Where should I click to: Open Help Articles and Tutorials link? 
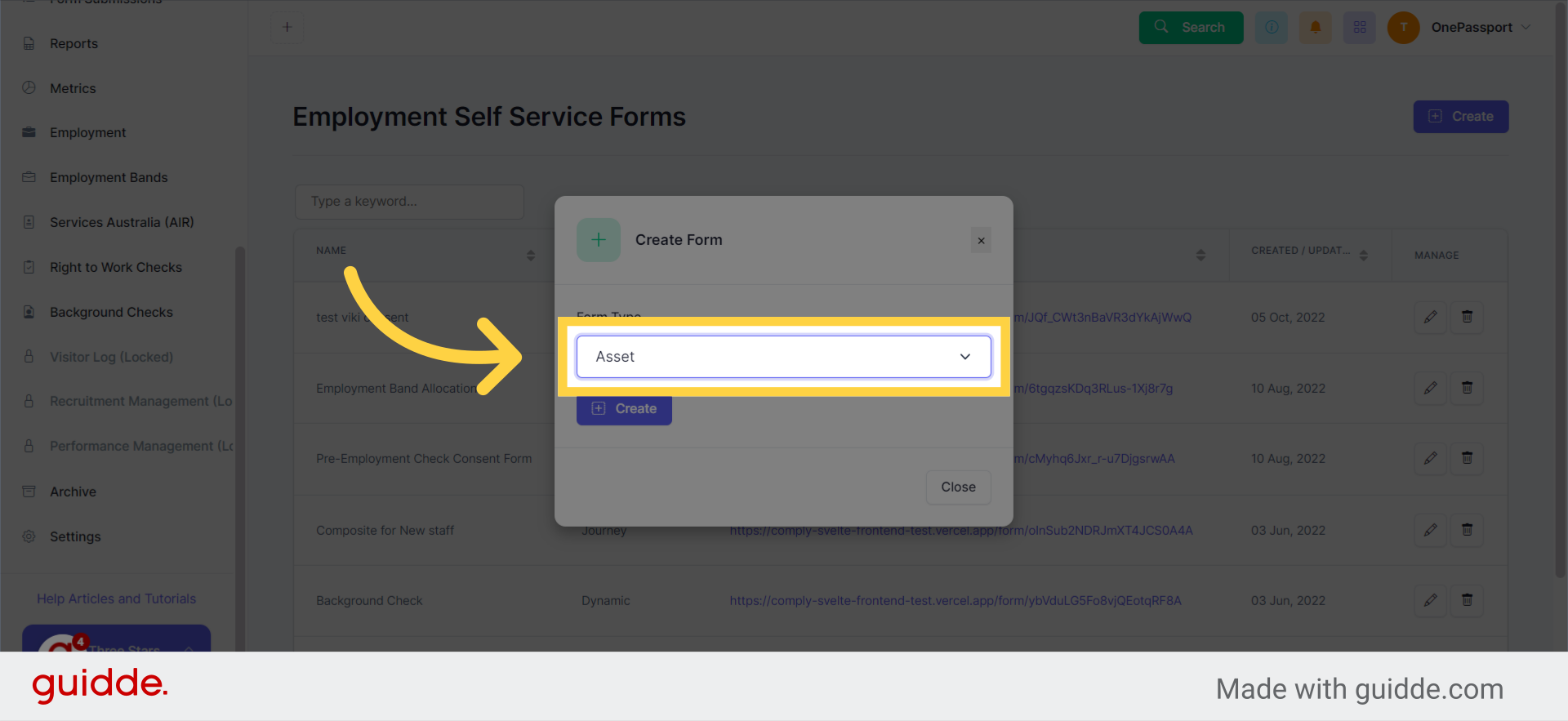[x=117, y=599]
